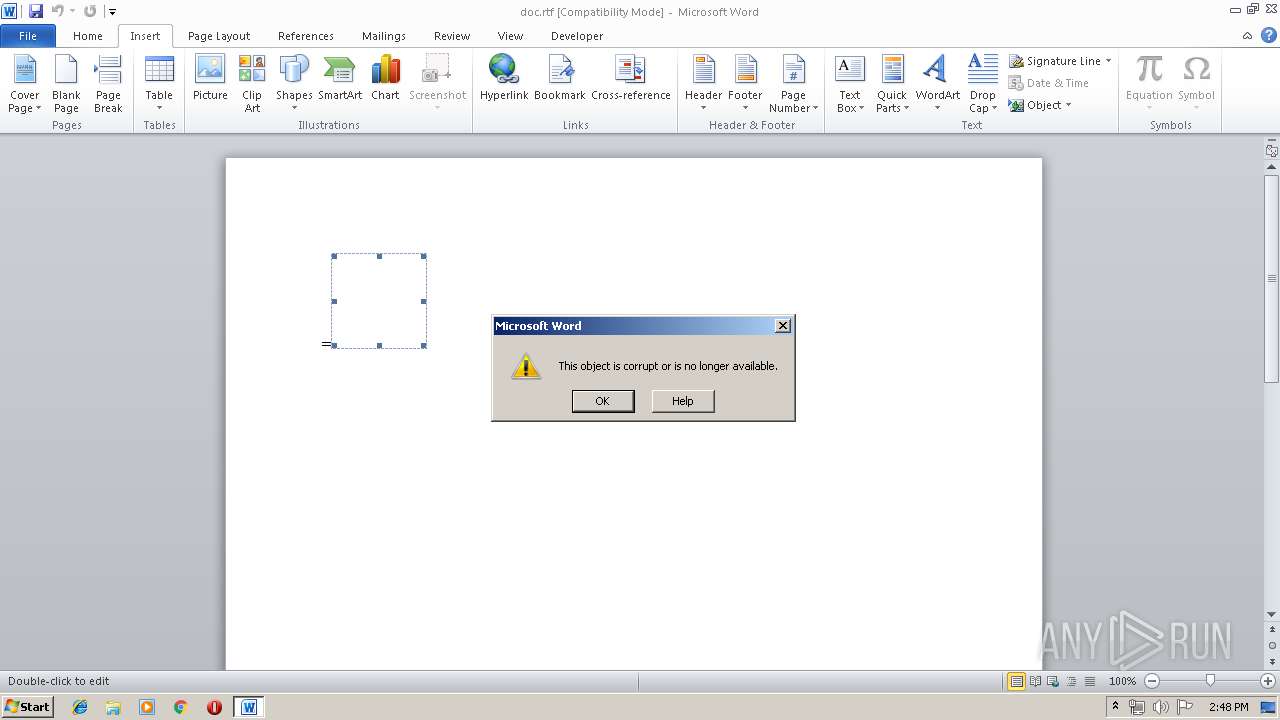The height and width of the screenshot is (720, 1280).
Task: Switch to the Developer tab
Action: (577, 36)
